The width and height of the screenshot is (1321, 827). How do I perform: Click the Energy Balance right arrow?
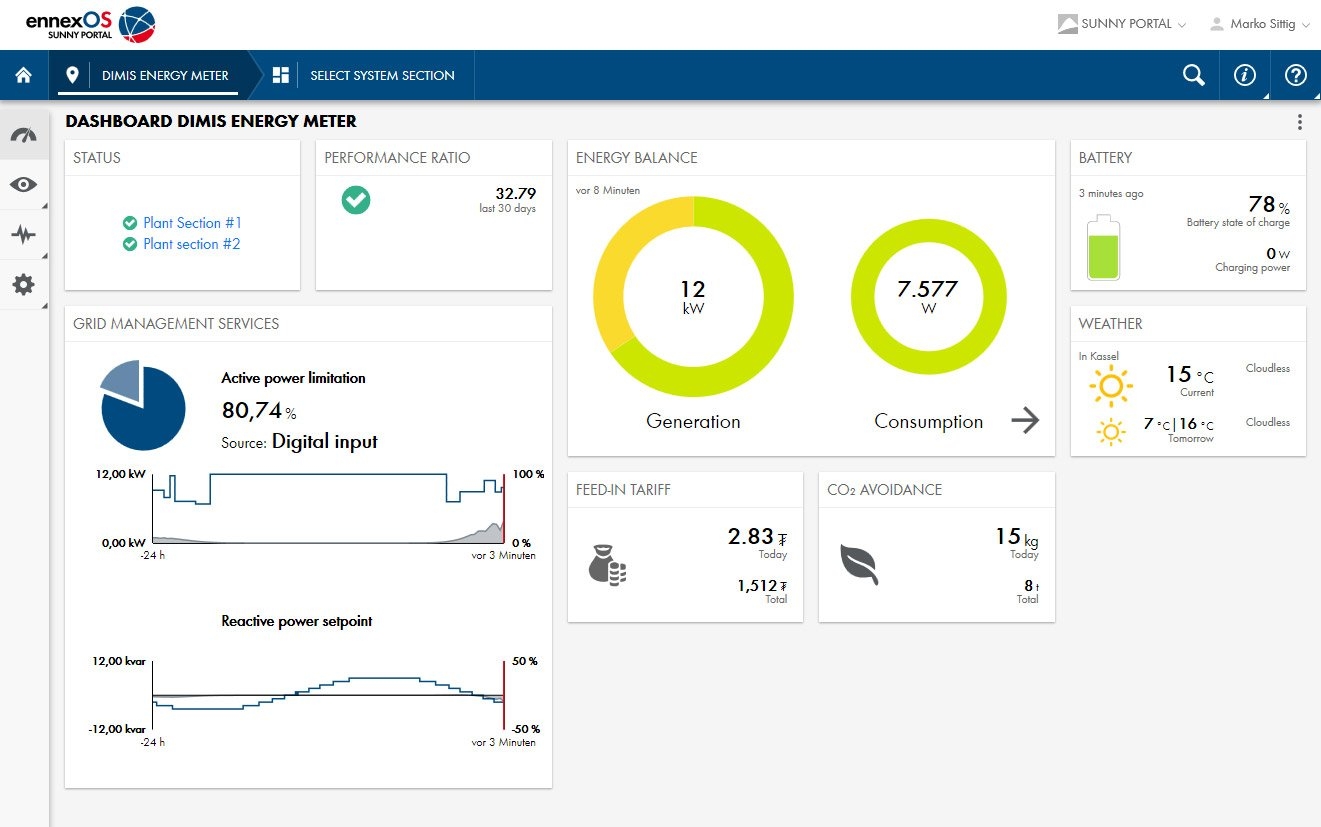pyautogui.click(x=1025, y=421)
